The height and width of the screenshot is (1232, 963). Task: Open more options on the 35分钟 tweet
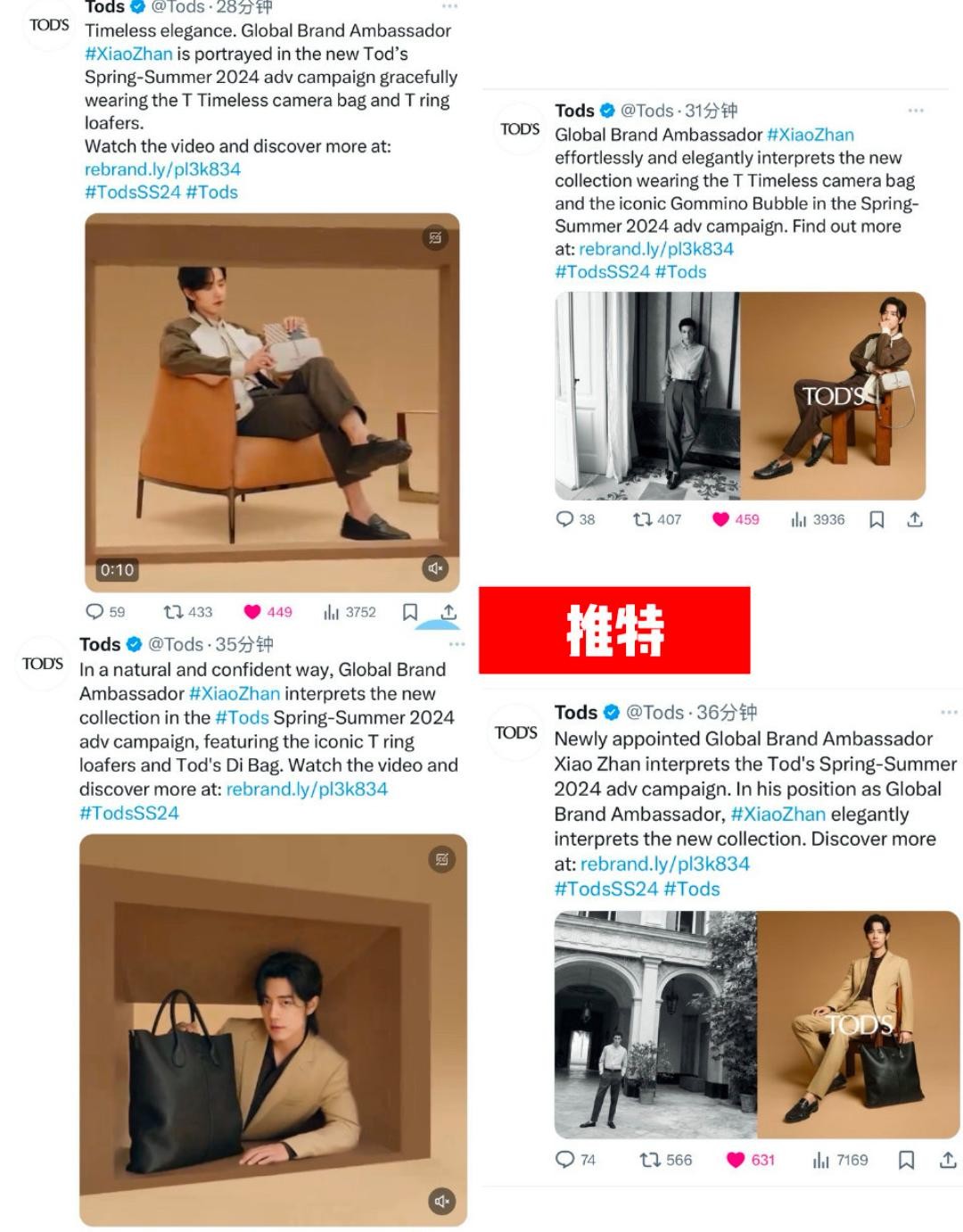457,644
